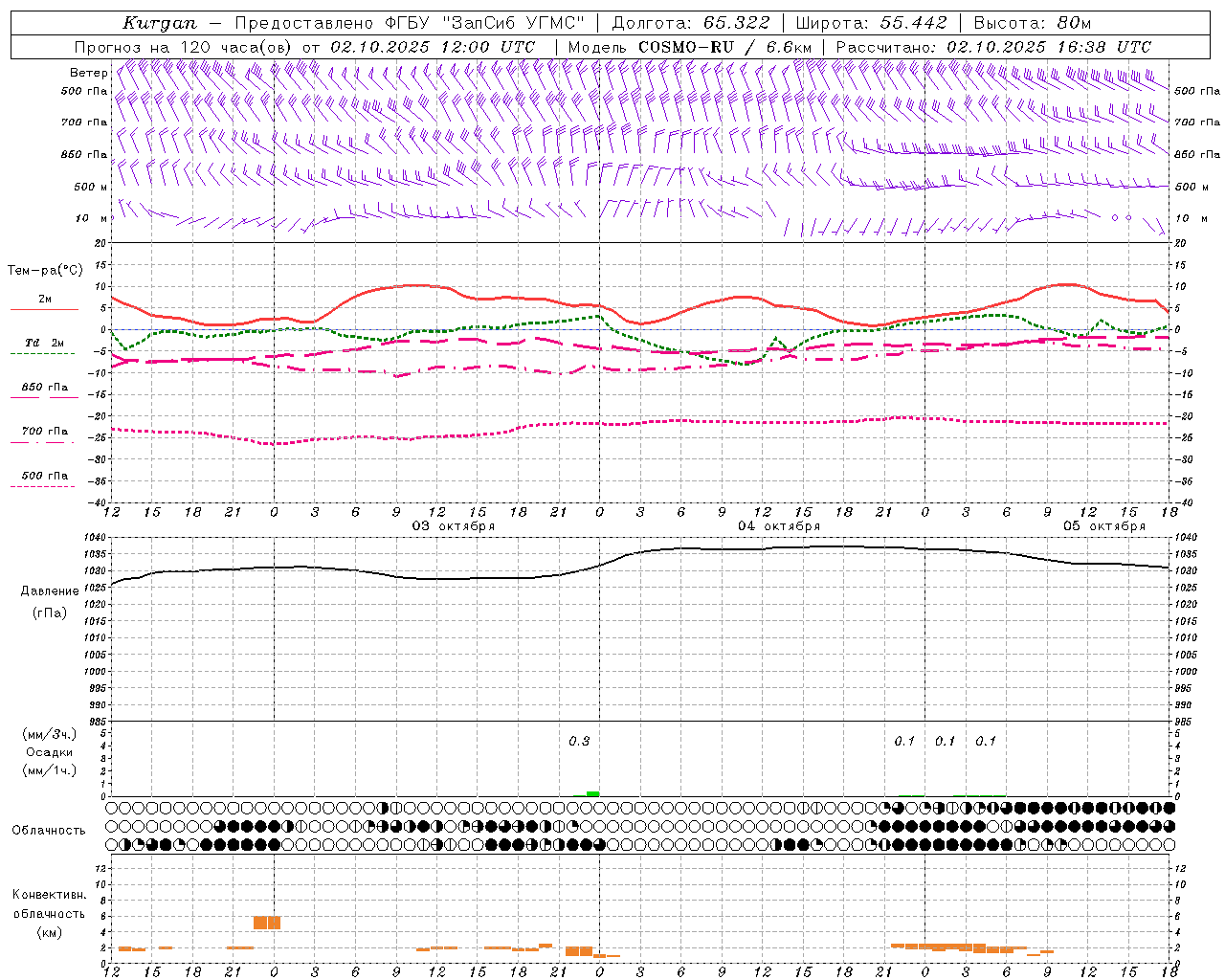The height and width of the screenshot is (980, 1225).
Task: Select the "Конвективн." convective cloud label
Action: click(50, 895)
